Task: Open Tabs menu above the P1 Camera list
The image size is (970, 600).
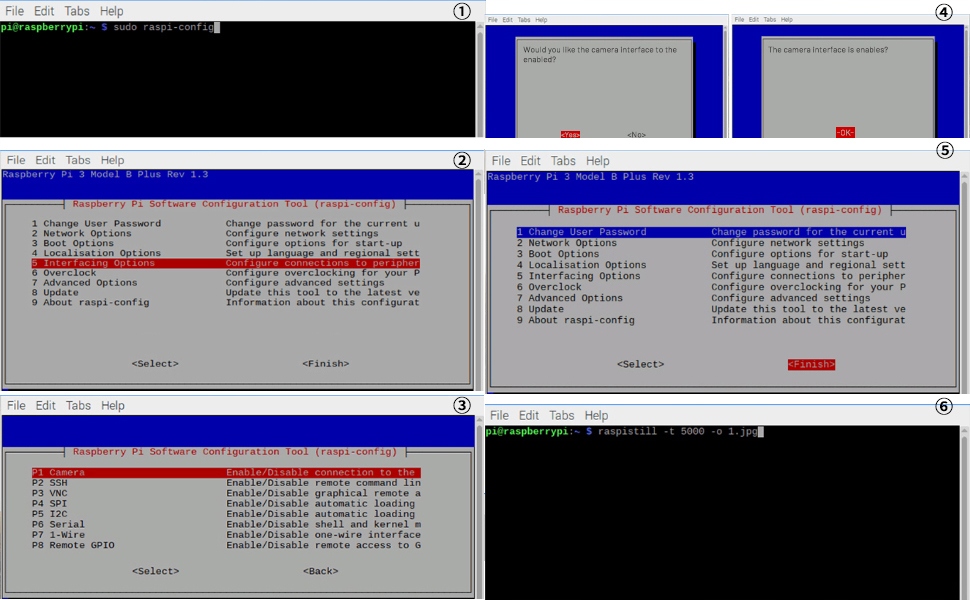Action: click(x=78, y=406)
